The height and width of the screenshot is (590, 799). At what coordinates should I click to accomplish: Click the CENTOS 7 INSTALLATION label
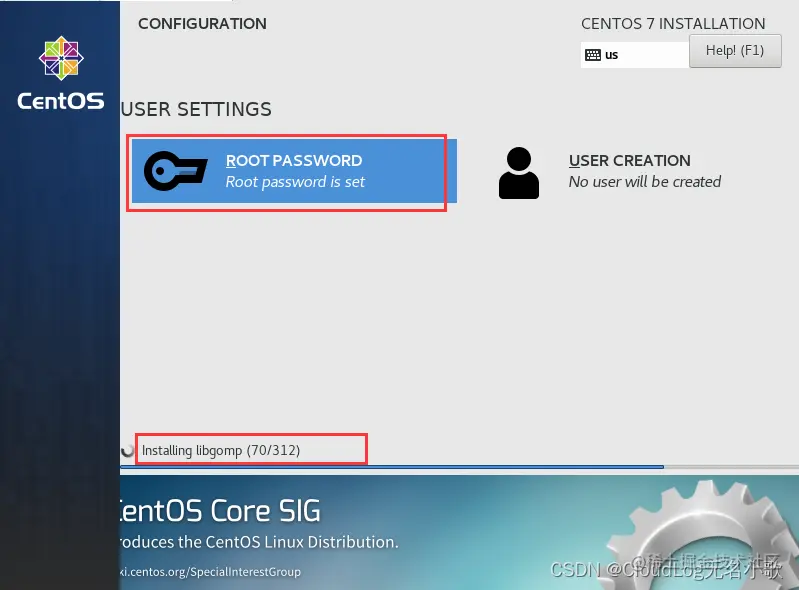tap(673, 23)
